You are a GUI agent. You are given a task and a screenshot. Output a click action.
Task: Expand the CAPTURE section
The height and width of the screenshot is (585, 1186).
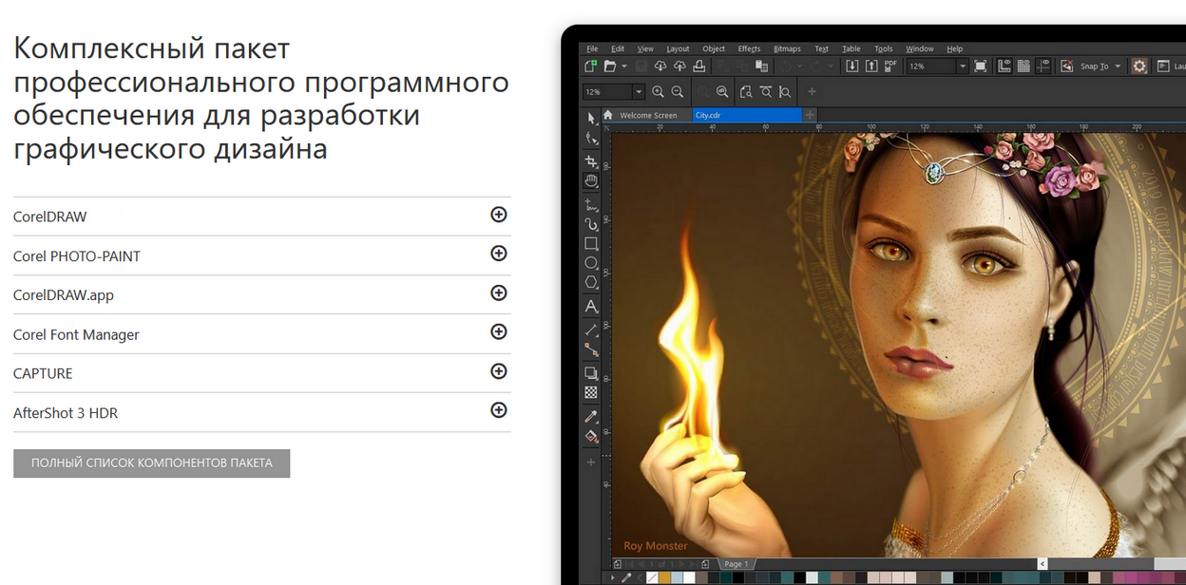pos(498,371)
